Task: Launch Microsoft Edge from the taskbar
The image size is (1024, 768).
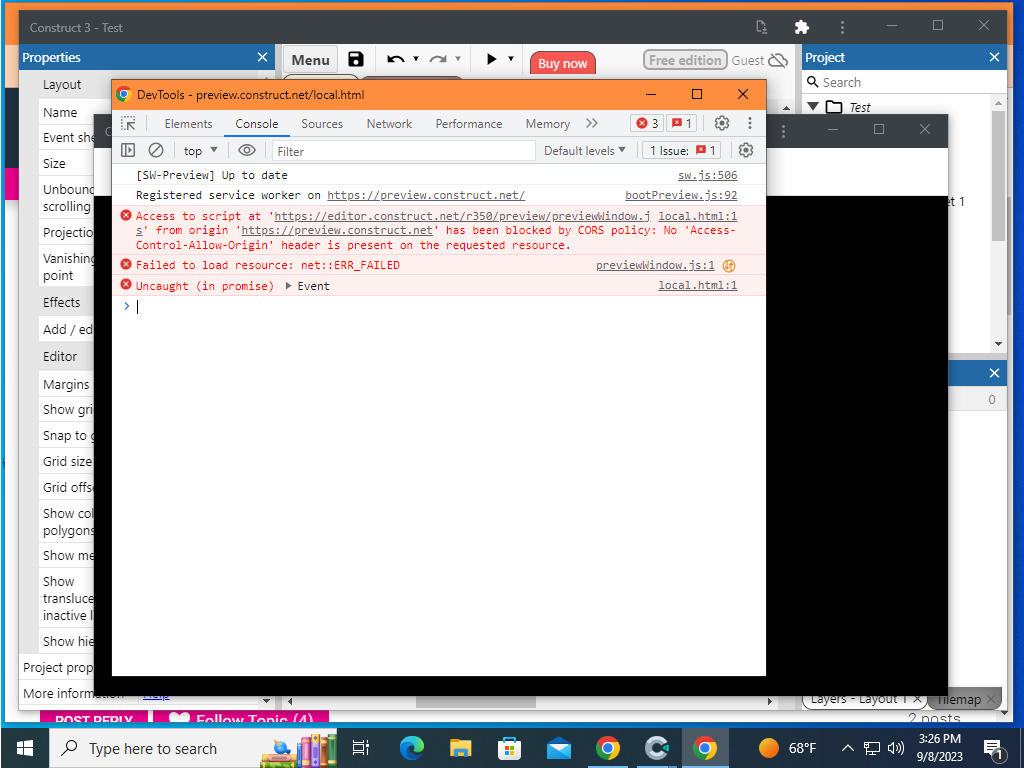Action: 411,748
